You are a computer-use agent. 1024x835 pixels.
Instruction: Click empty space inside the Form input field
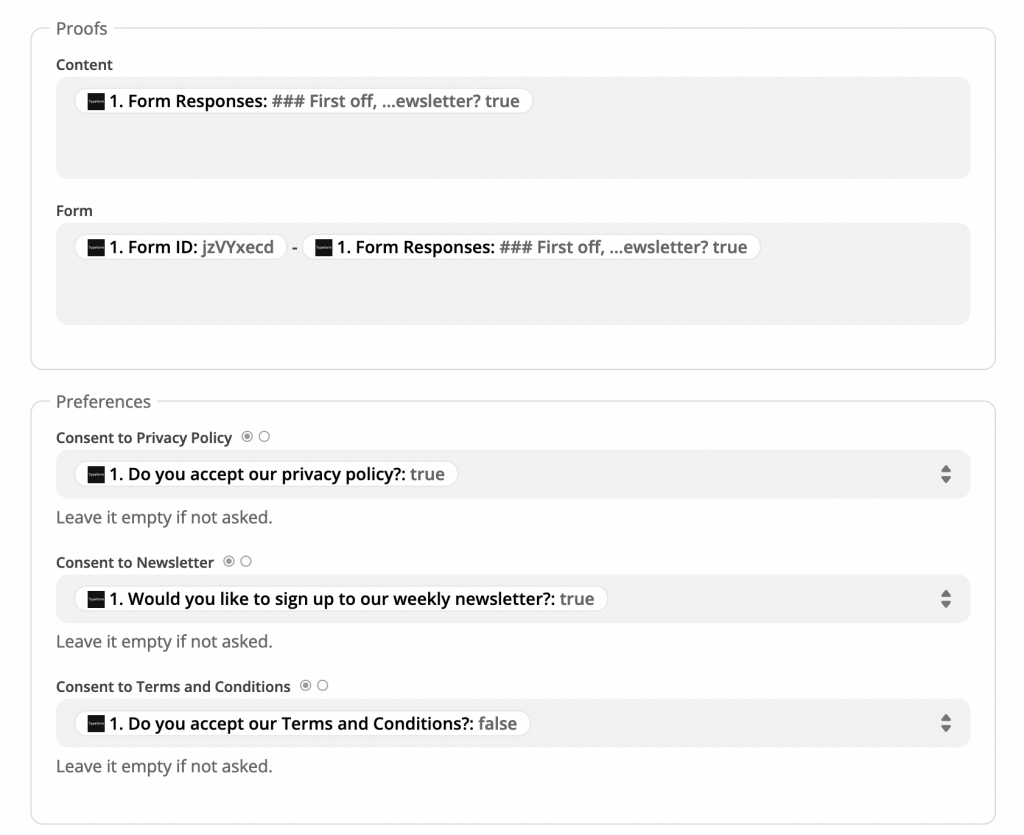pos(512,293)
